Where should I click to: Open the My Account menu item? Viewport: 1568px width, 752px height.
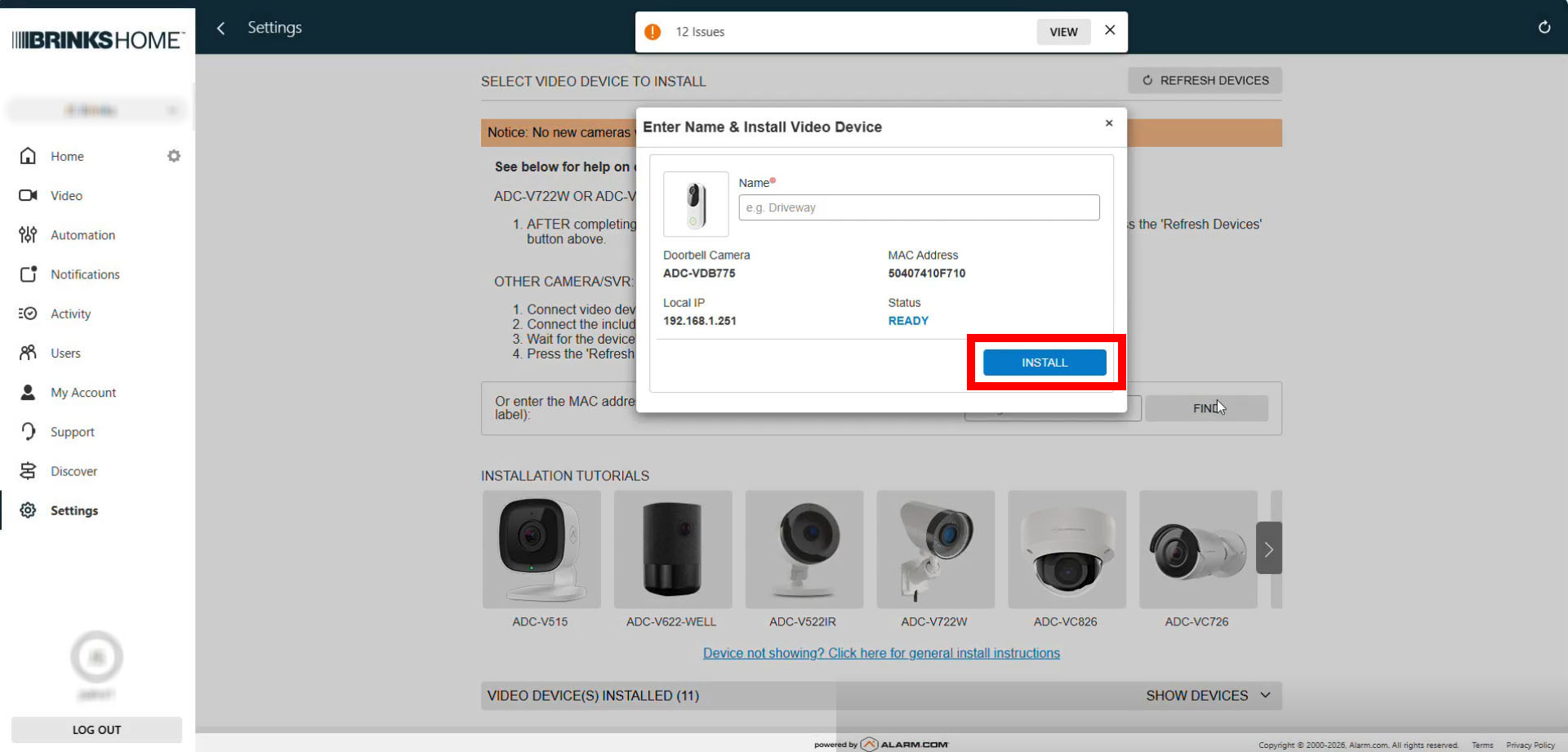83,393
